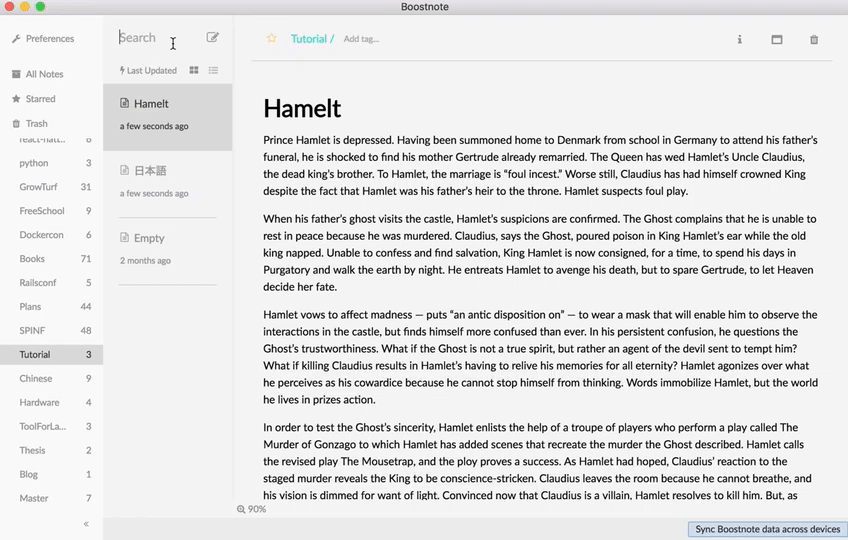Click the paragraph starting 'Hamlet vows to affect madness'
This screenshot has width=848, height=540.
point(540,357)
